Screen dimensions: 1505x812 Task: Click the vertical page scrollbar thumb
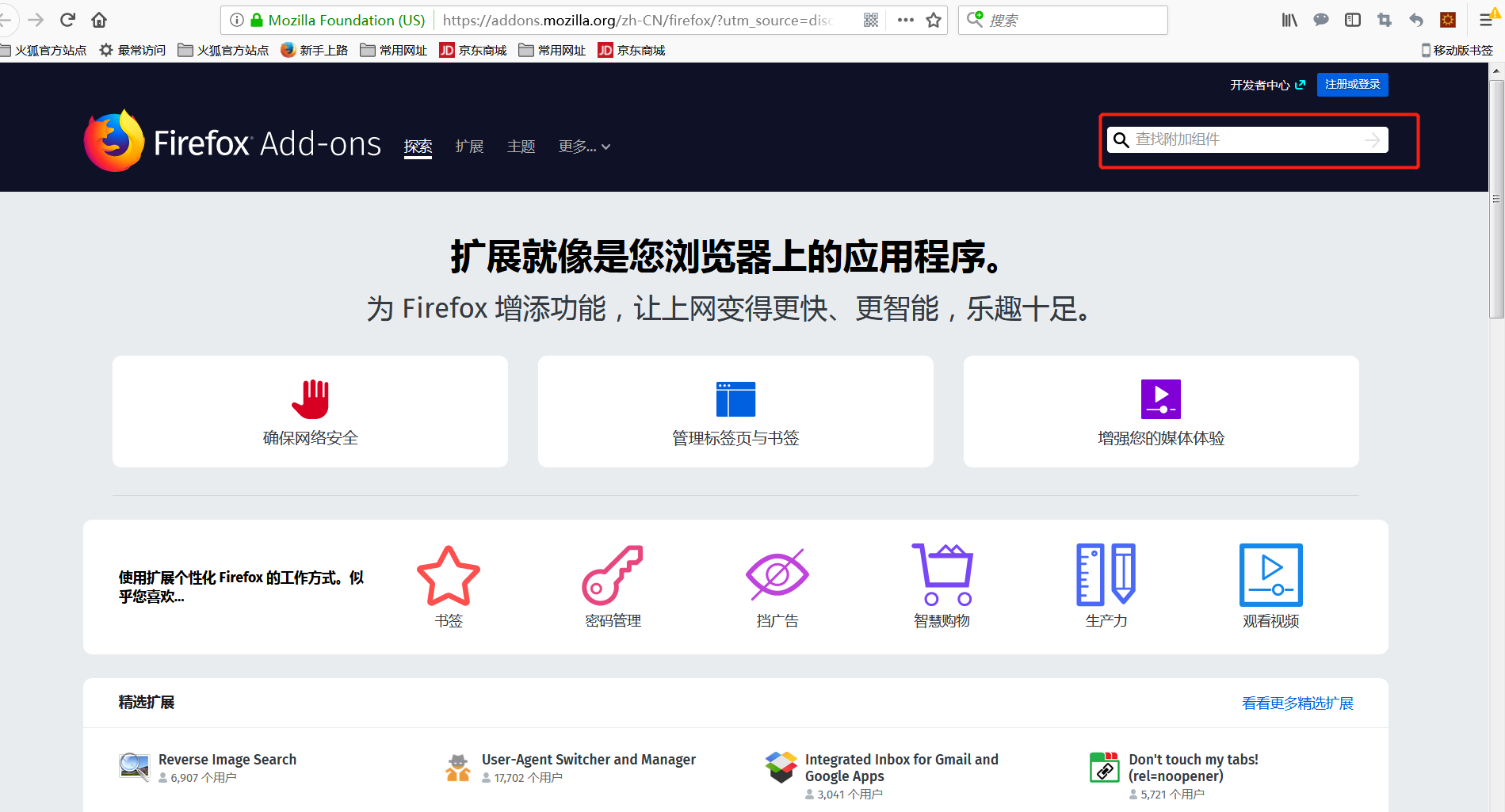pyautogui.click(x=1496, y=199)
